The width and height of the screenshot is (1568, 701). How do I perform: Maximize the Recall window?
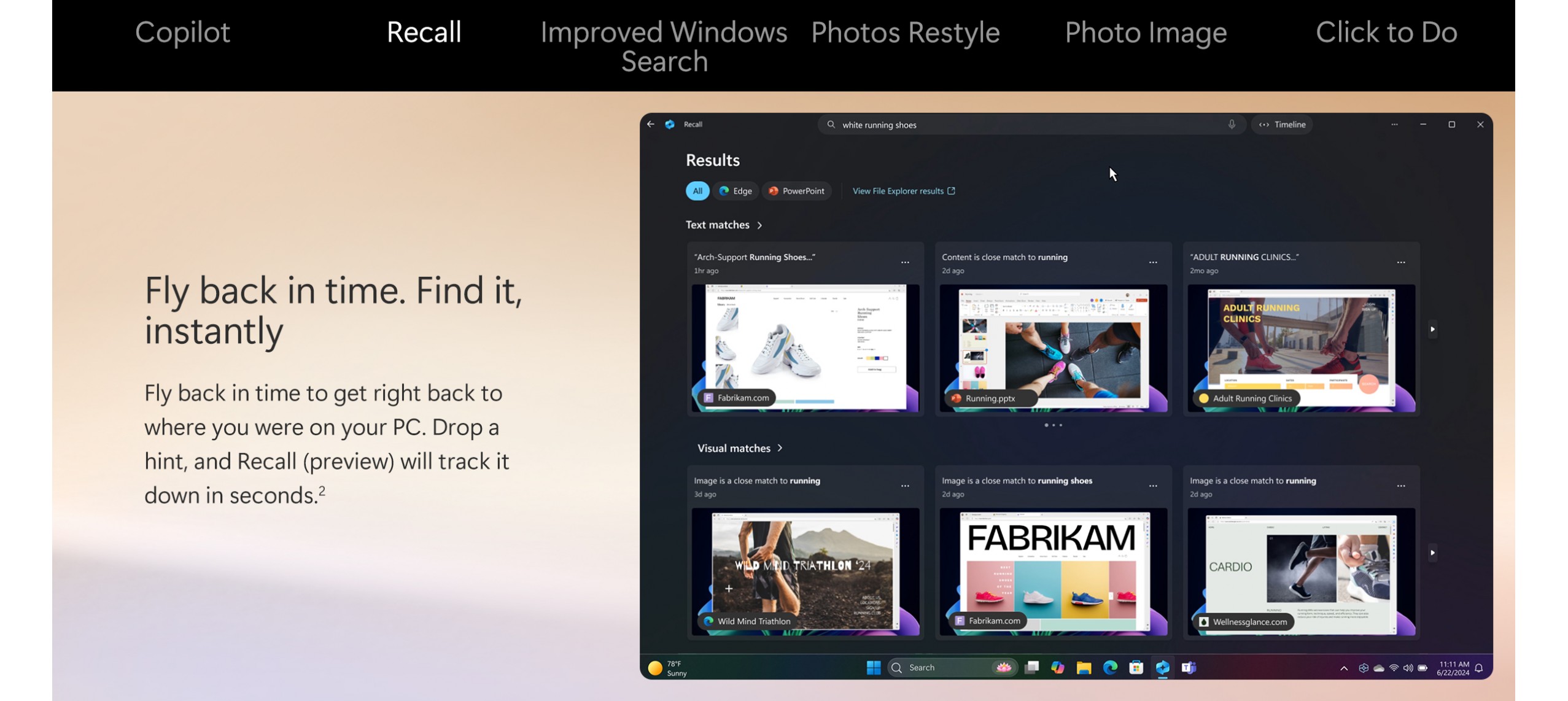(x=1452, y=125)
